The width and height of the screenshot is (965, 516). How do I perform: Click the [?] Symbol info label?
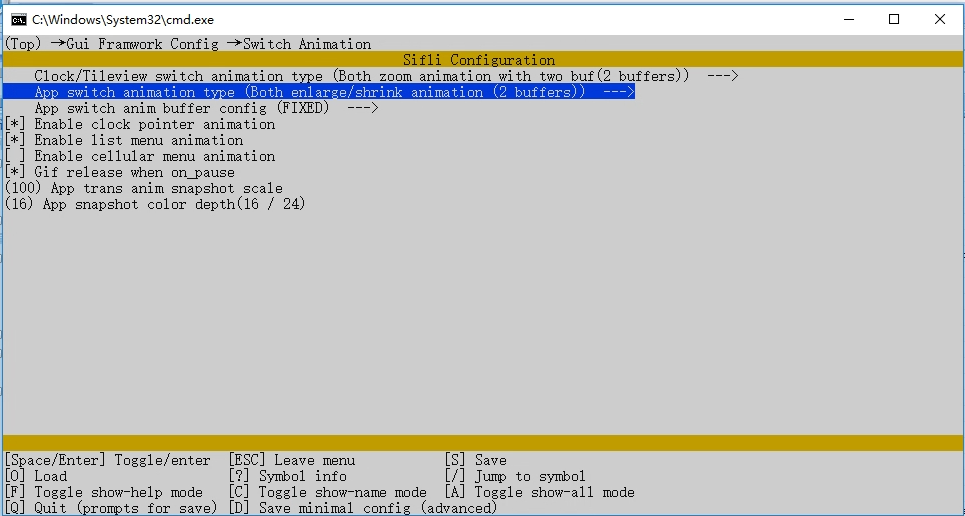(287, 477)
